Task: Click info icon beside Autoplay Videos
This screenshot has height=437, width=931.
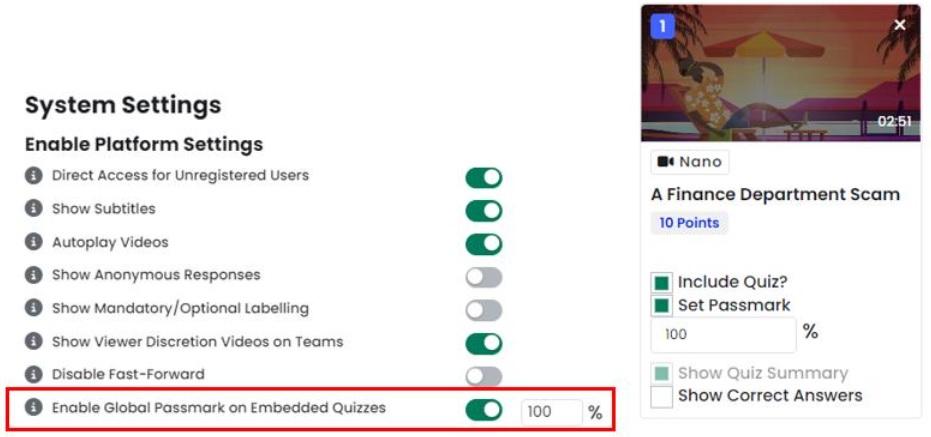Action: [33, 242]
